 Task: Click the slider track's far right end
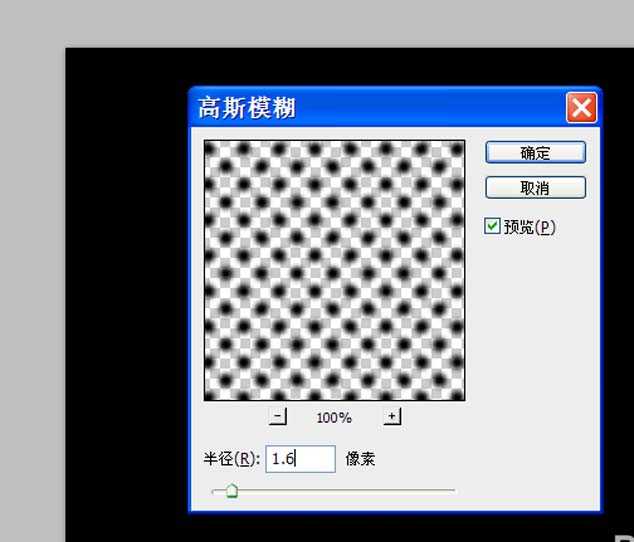(x=453, y=491)
